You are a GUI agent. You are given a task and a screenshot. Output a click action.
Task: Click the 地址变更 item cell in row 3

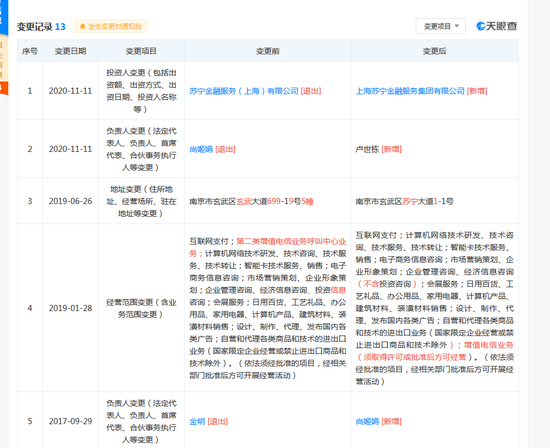point(141,201)
